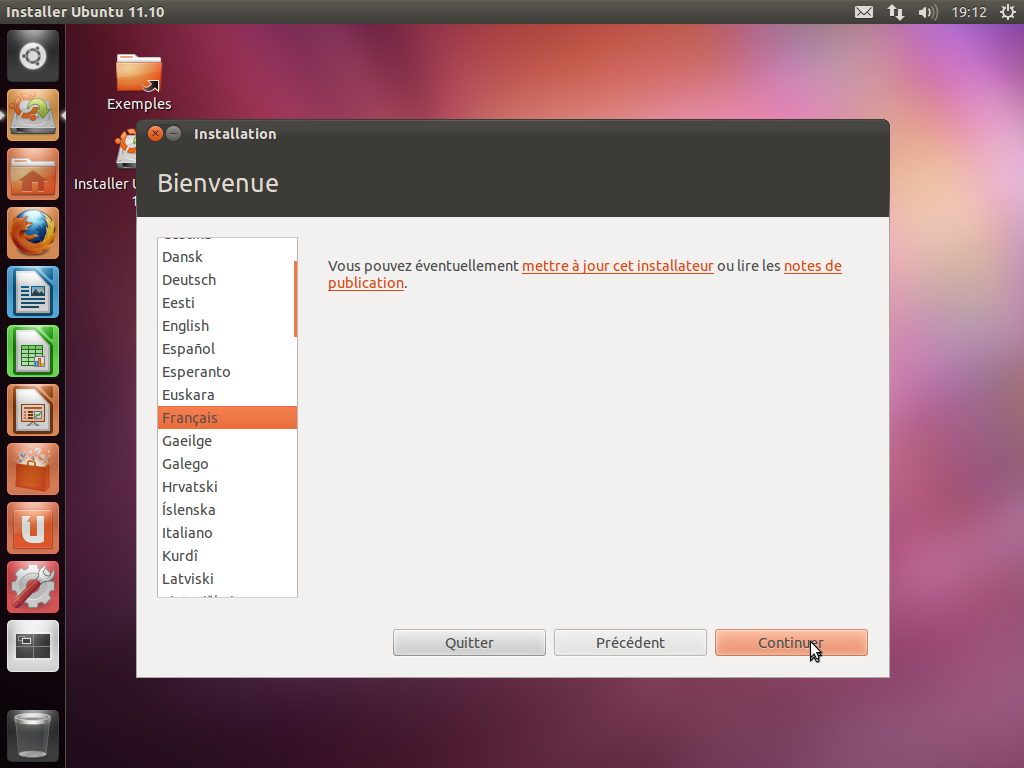Screen dimensions: 1024x768
Task: Open LibreOffice Calc spreadsheet icon
Action: [x=33, y=351]
